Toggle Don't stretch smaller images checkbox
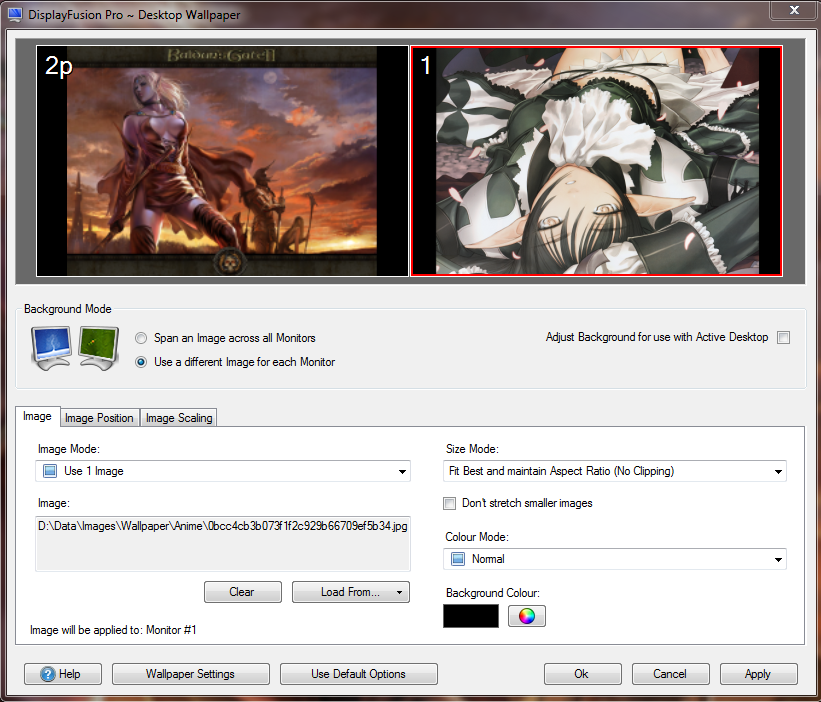The image size is (821, 702). (x=450, y=503)
